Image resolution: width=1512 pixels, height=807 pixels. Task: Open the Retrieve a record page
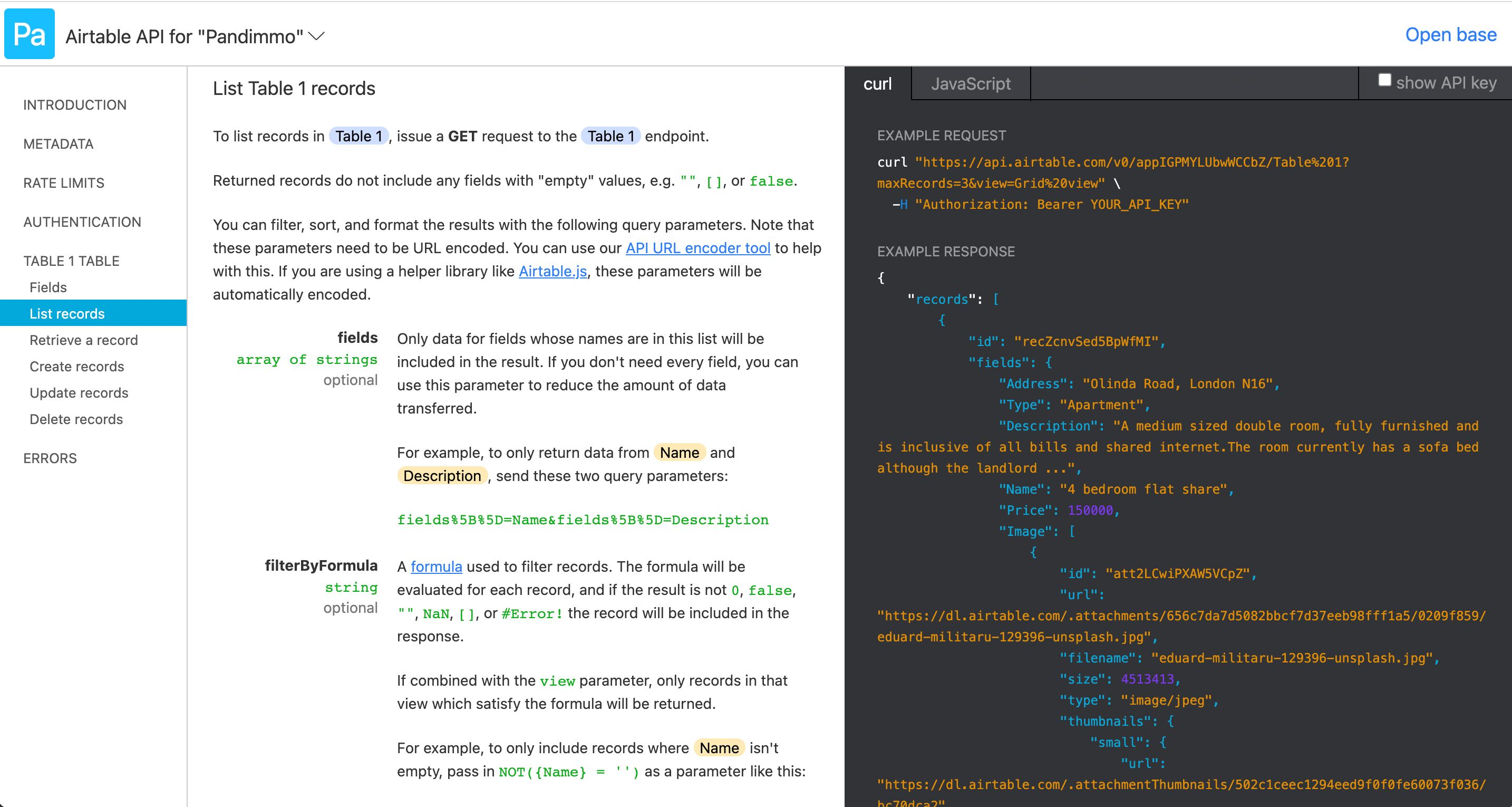click(83, 340)
